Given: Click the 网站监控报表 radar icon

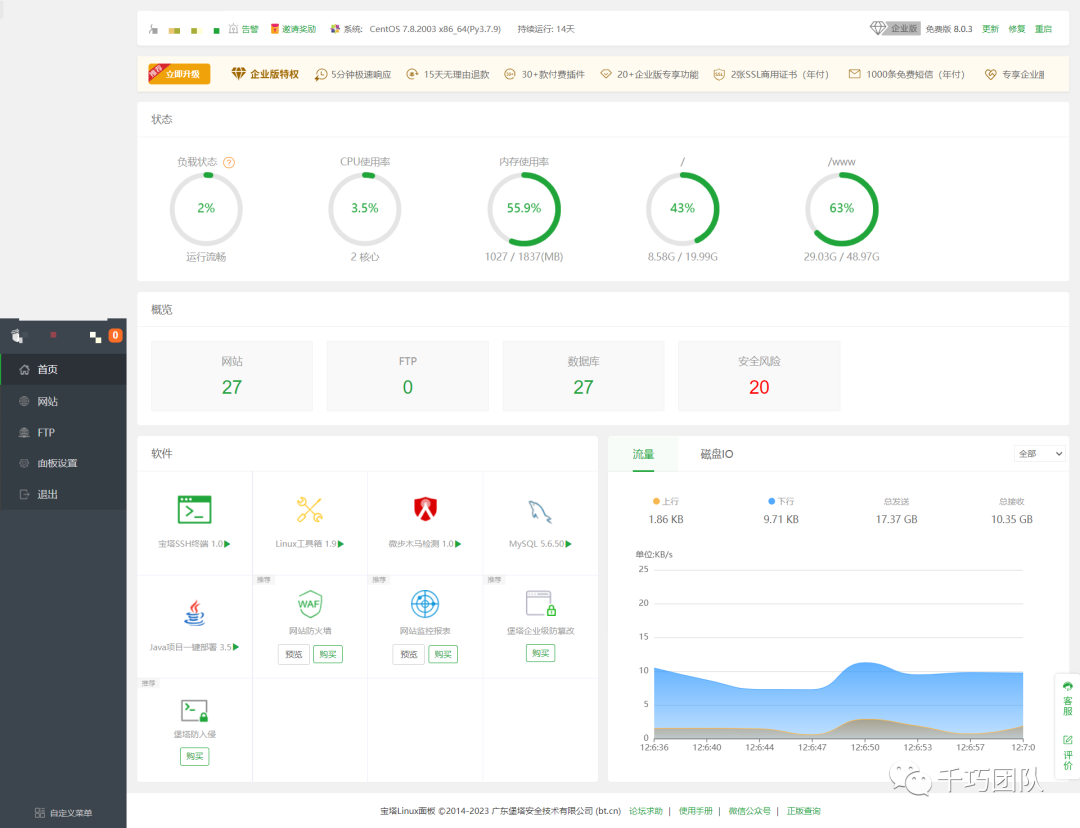Looking at the screenshot, I should tap(425, 604).
